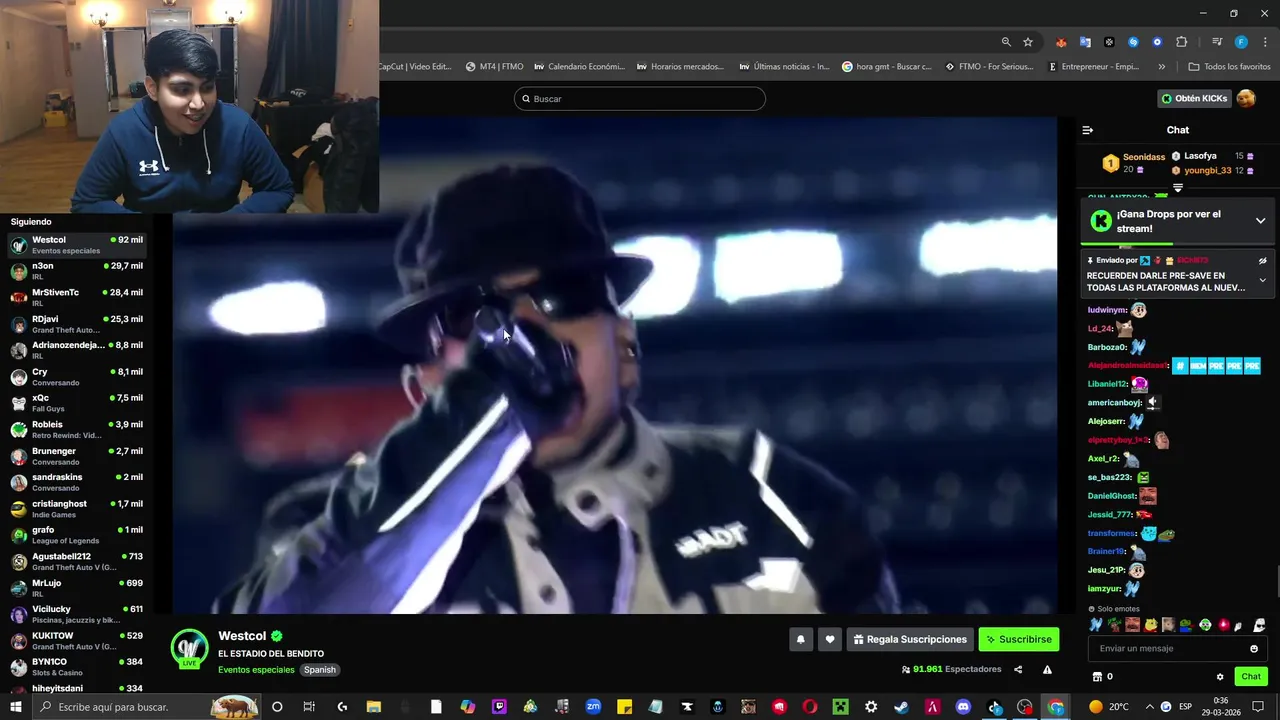The height and width of the screenshot is (720, 1280).
Task: Open the Chrome extensions puzzle icon
Action: 1181,42
